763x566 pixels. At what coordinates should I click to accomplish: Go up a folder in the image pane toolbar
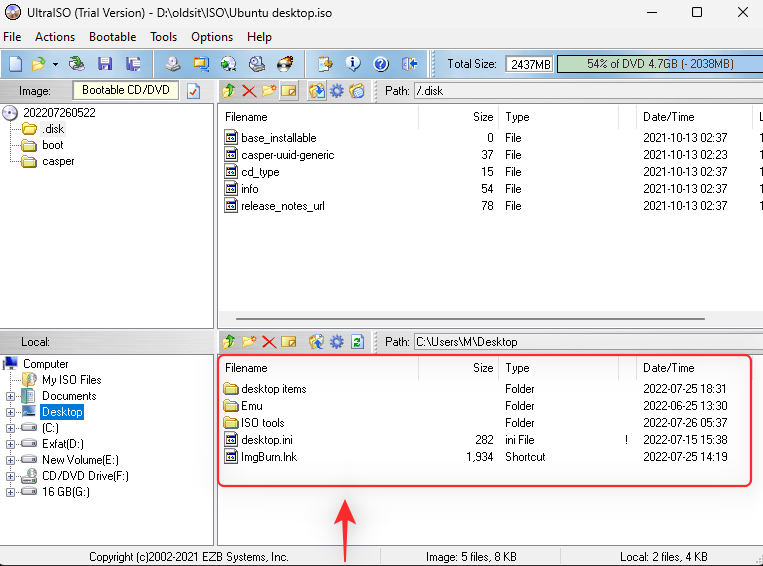click(x=229, y=91)
